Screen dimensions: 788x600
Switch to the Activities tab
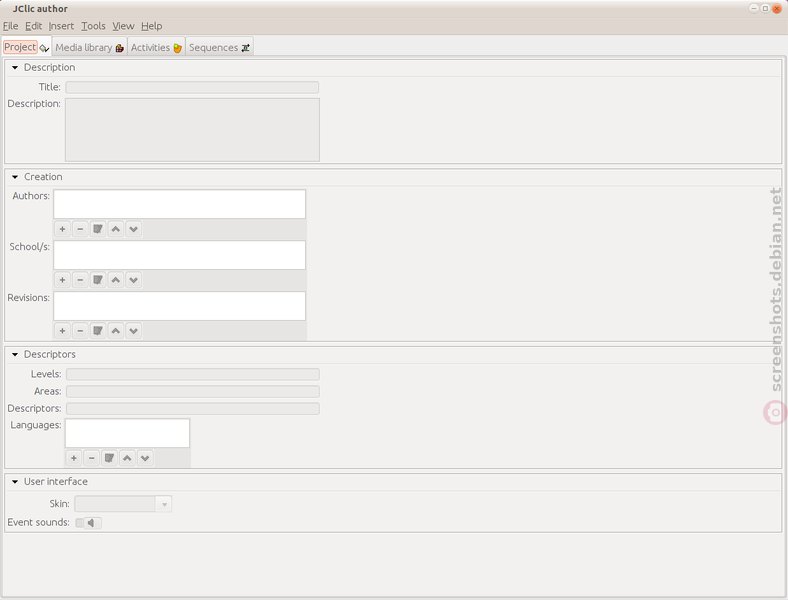pyautogui.click(x=156, y=47)
